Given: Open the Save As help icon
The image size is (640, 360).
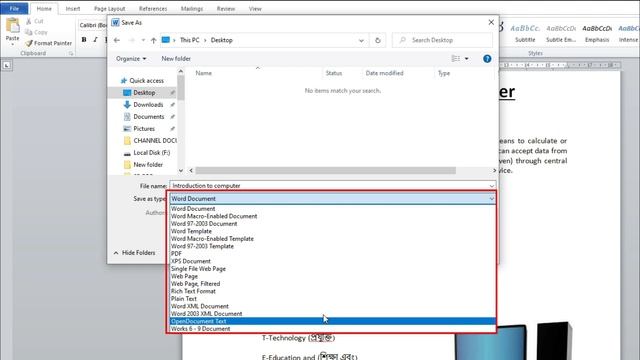Looking at the screenshot, I should pyautogui.click(x=487, y=58).
